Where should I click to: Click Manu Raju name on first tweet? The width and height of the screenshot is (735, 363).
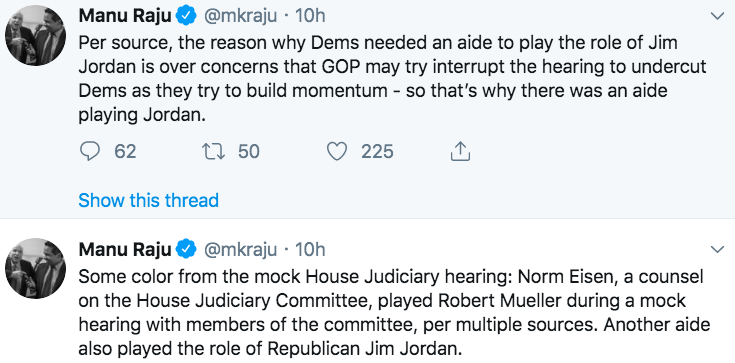125,17
